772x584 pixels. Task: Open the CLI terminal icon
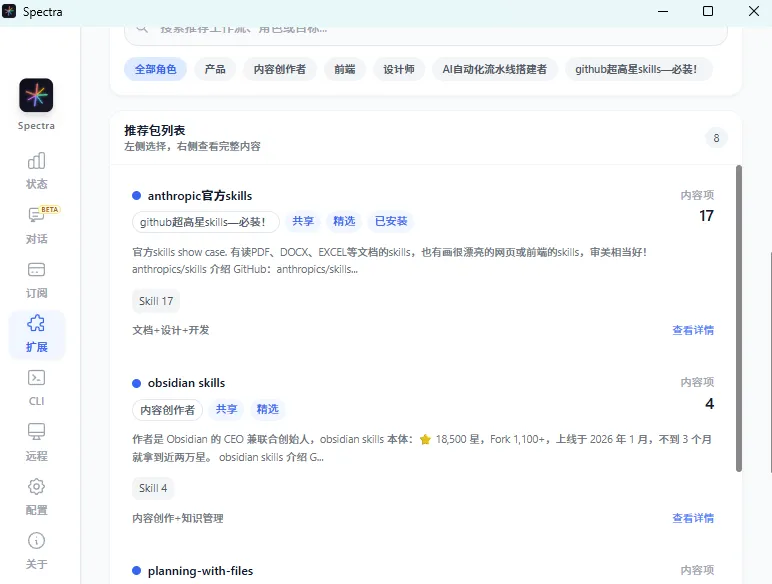point(36,378)
